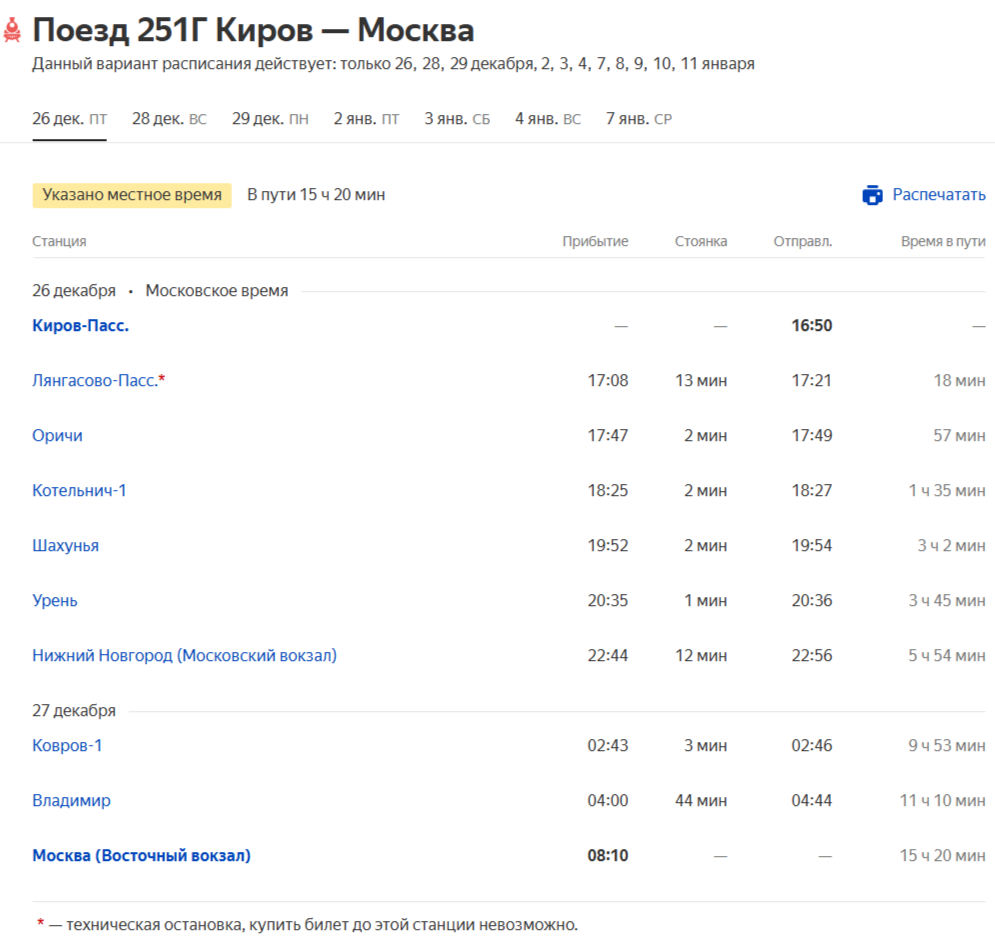Screen dimensions: 995x940
Task: Open Москва (Восточный вокзал) station link
Action: pyautogui.click(x=141, y=856)
